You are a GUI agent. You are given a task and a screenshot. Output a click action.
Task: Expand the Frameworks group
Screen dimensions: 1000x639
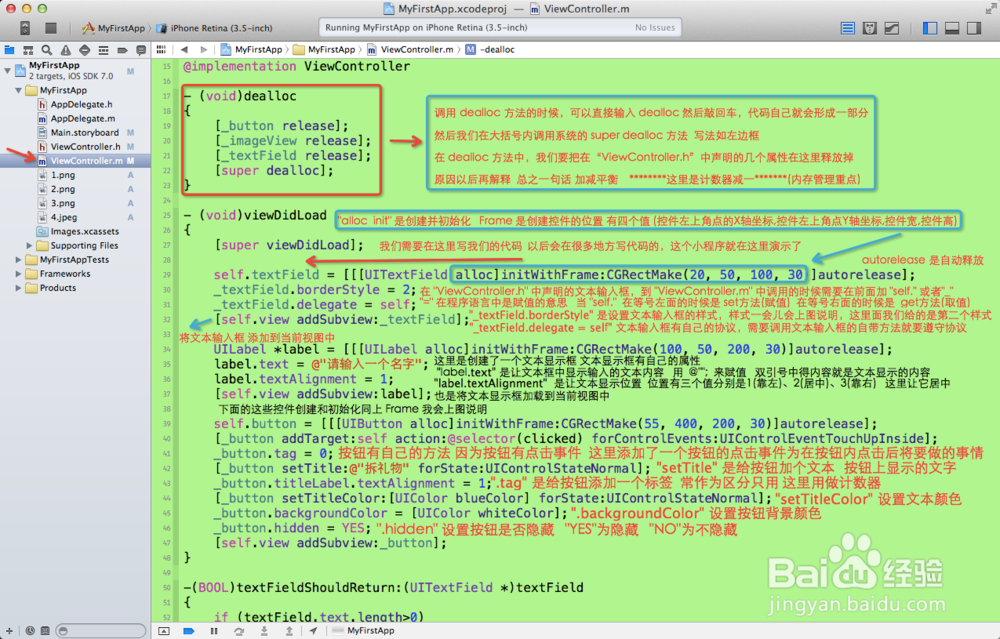[18, 274]
